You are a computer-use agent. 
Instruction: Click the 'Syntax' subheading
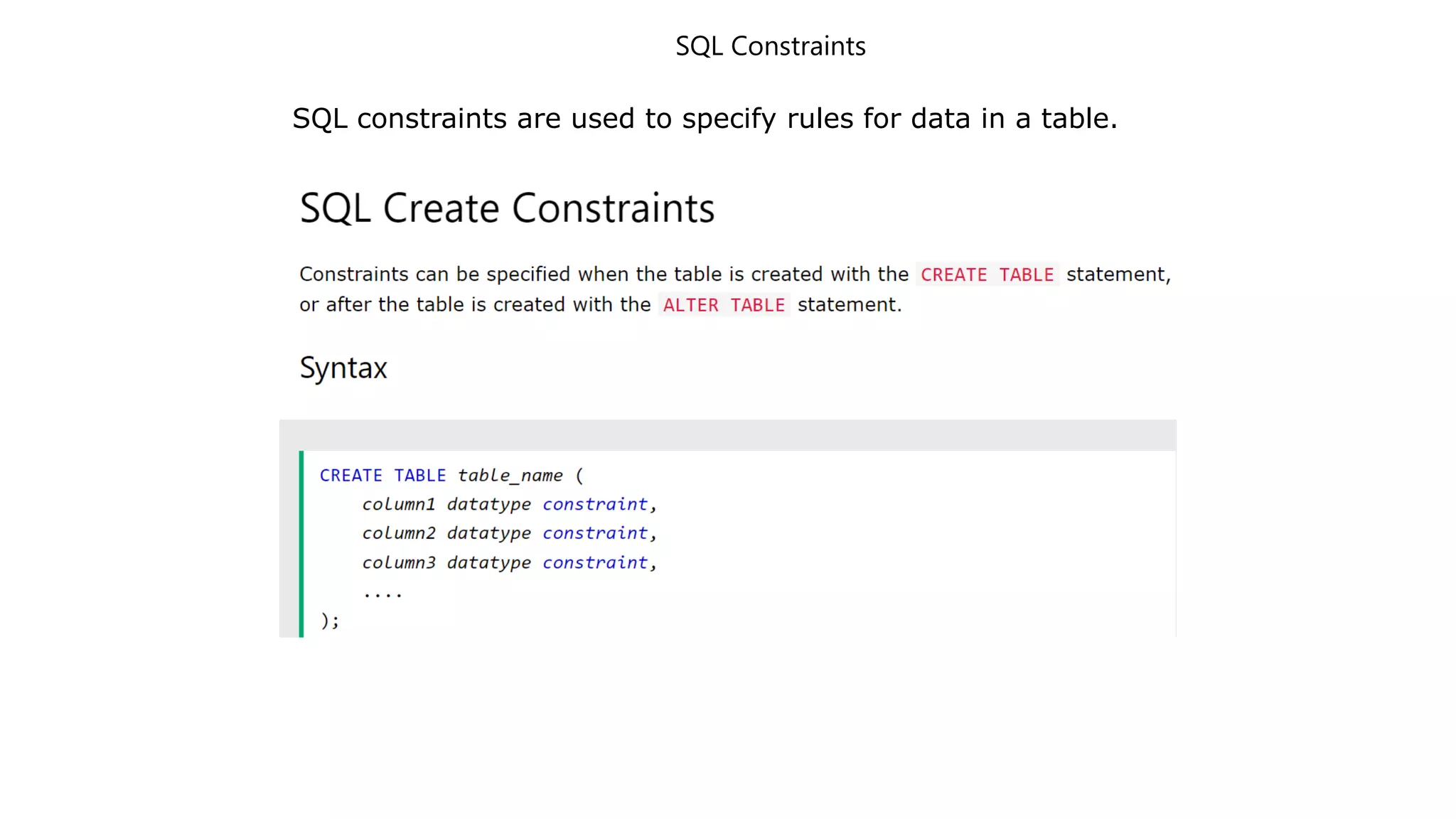343,368
